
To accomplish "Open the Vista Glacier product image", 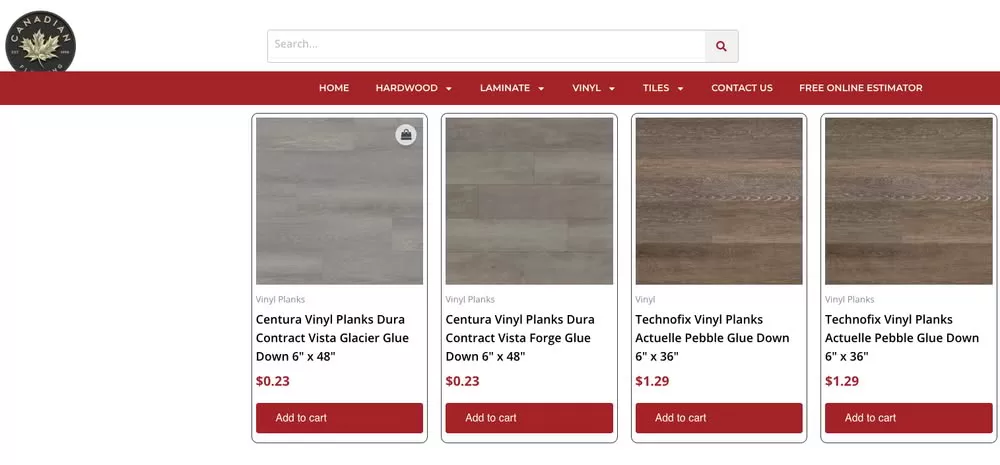I will point(339,201).
